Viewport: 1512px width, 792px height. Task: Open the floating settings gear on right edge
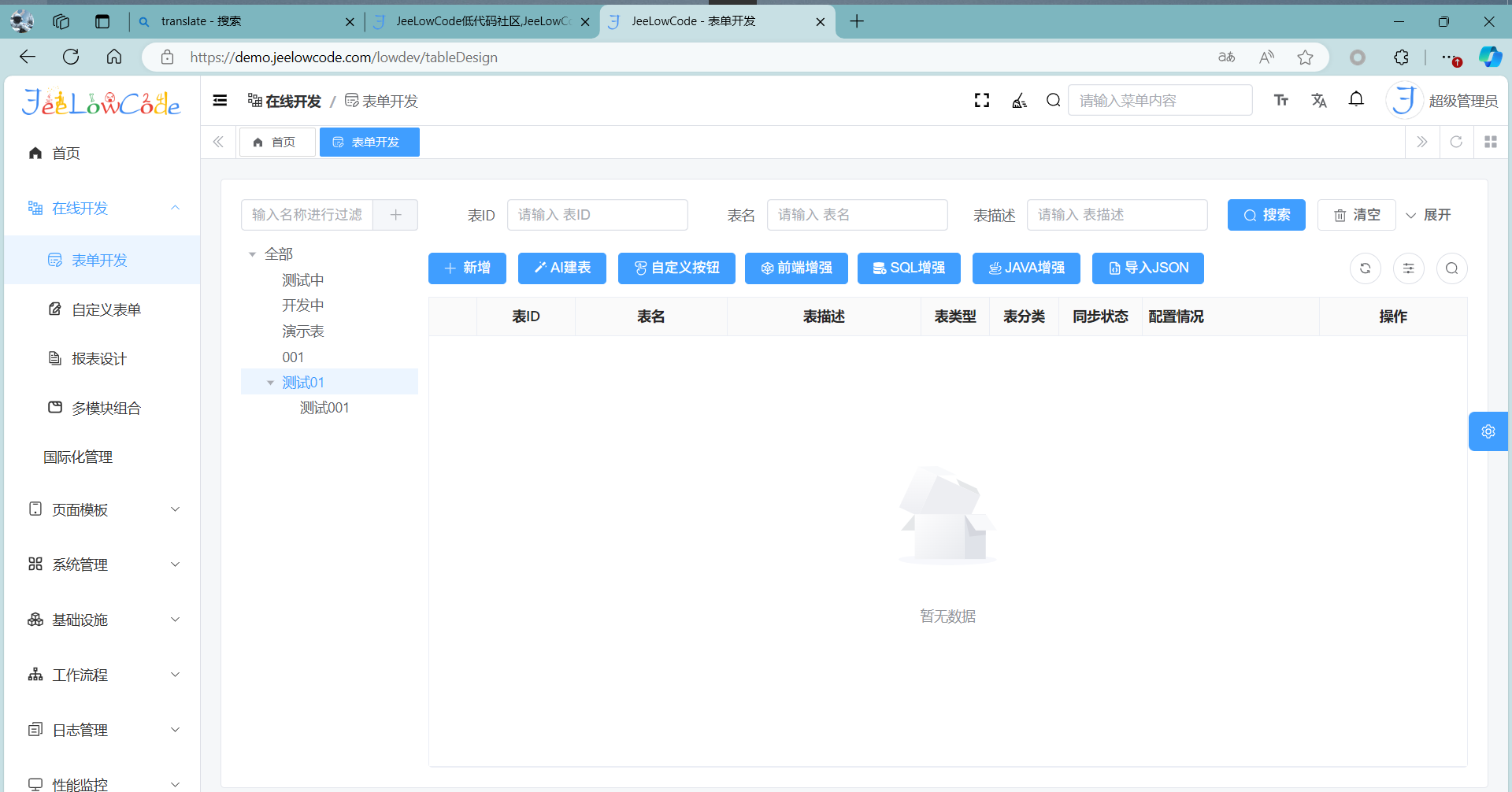click(x=1488, y=431)
